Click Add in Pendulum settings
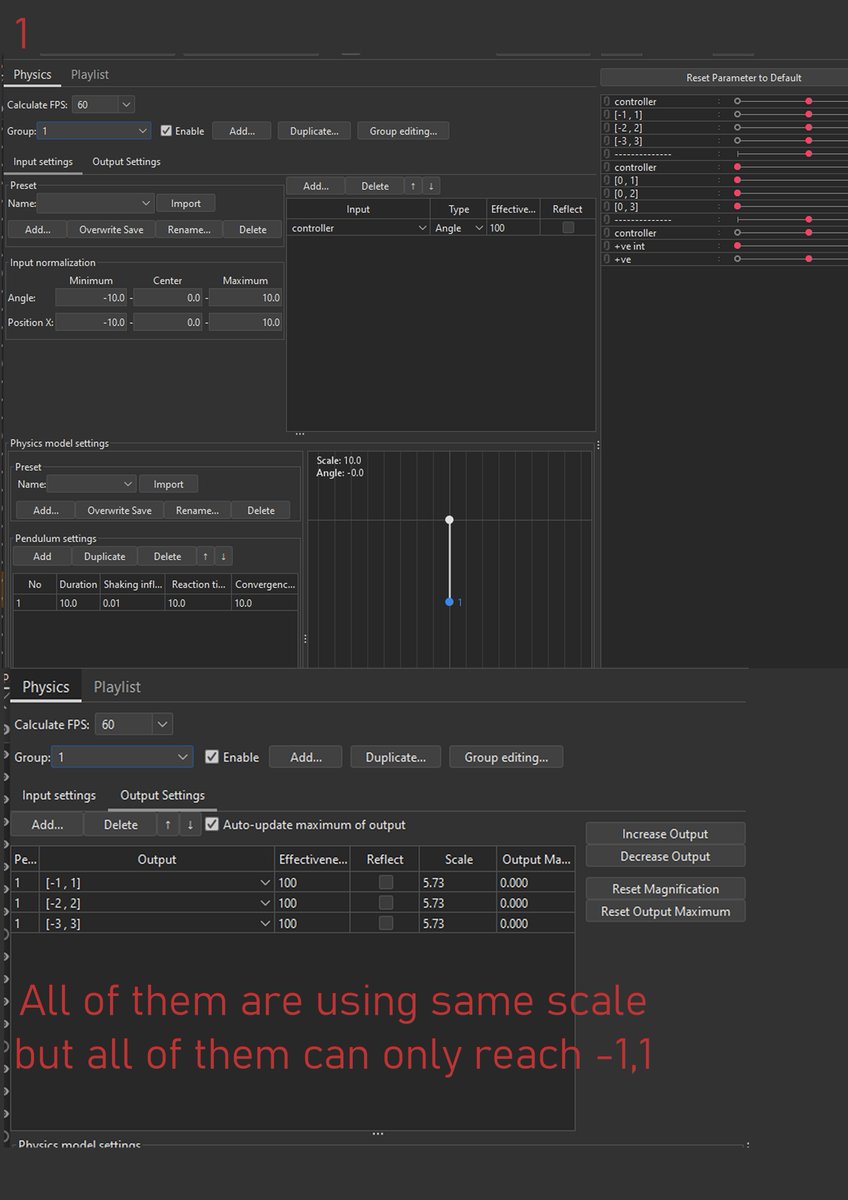This screenshot has height=1200, width=848. pyautogui.click(x=43, y=557)
